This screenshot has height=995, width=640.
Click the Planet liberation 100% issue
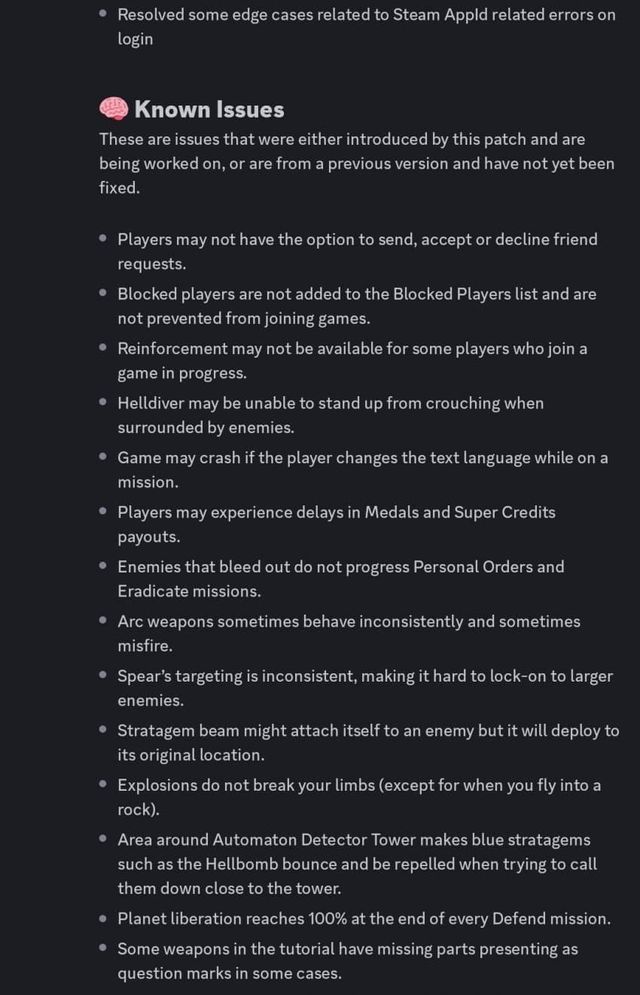pos(364,918)
